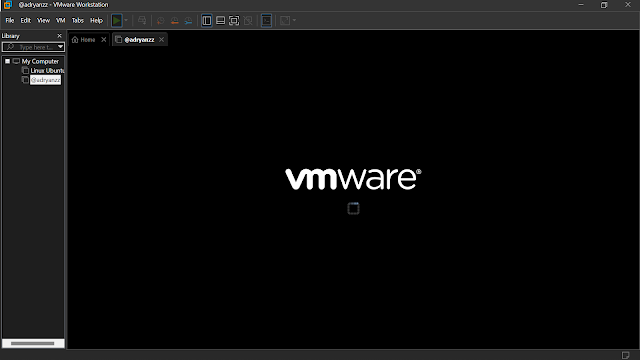The image size is (640, 360).
Task: Enter full screen mode via toolbar icon
Action: tap(234, 20)
